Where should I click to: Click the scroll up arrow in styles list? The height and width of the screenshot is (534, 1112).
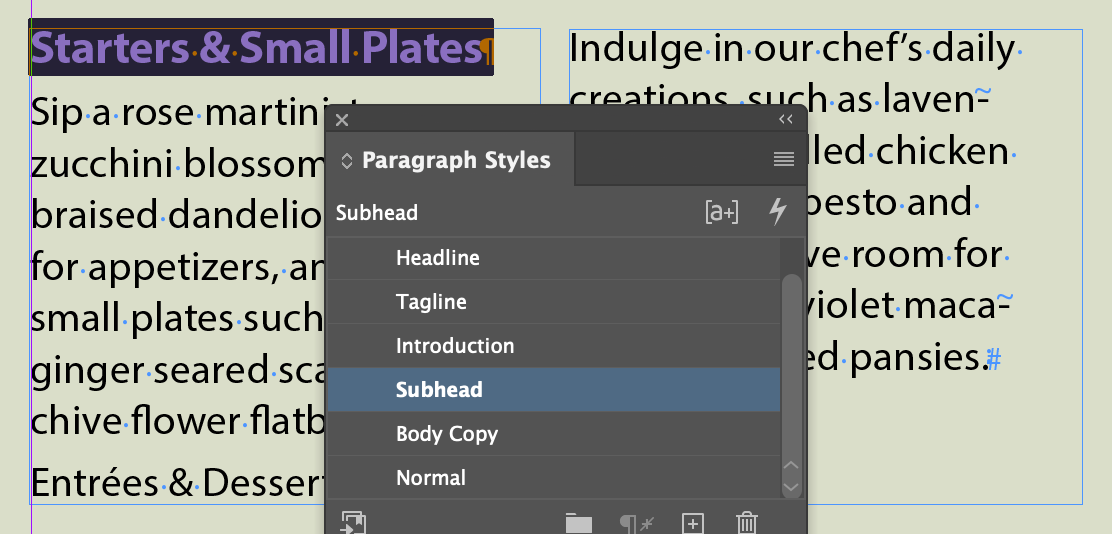(x=791, y=466)
